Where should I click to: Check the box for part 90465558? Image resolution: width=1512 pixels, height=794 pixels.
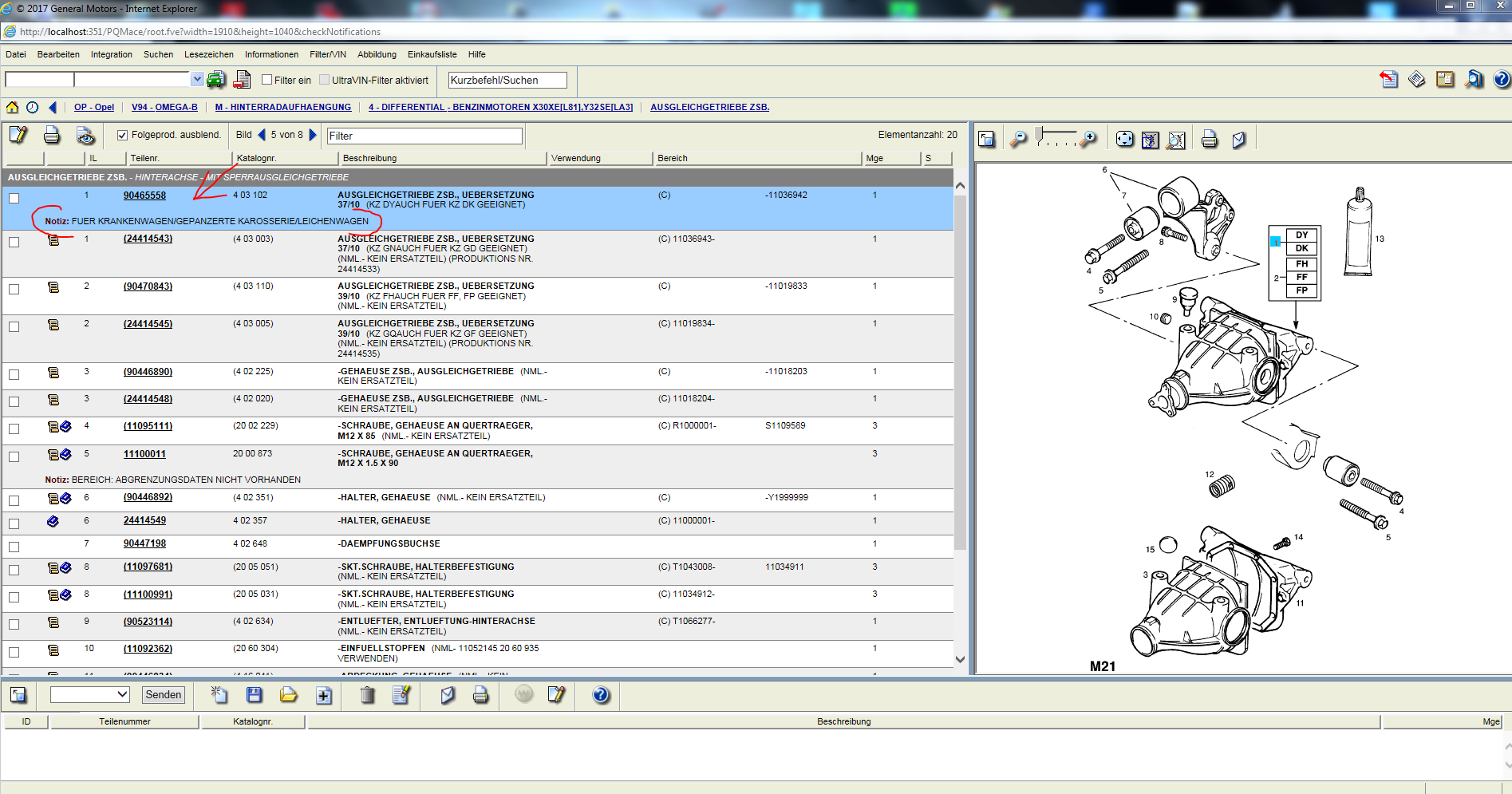(x=14, y=198)
